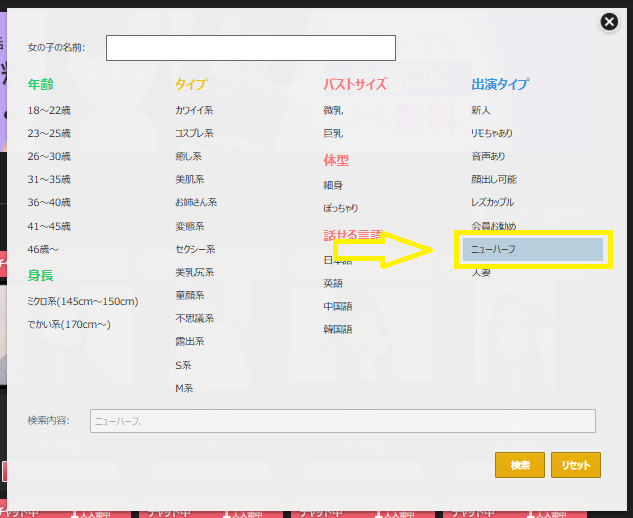Choose the 新人 performer type
This screenshot has width=633, height=518.
pos(481,110)
